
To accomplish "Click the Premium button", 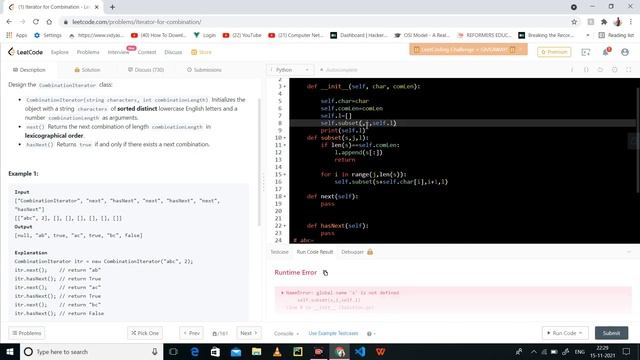I will point(554,52).
